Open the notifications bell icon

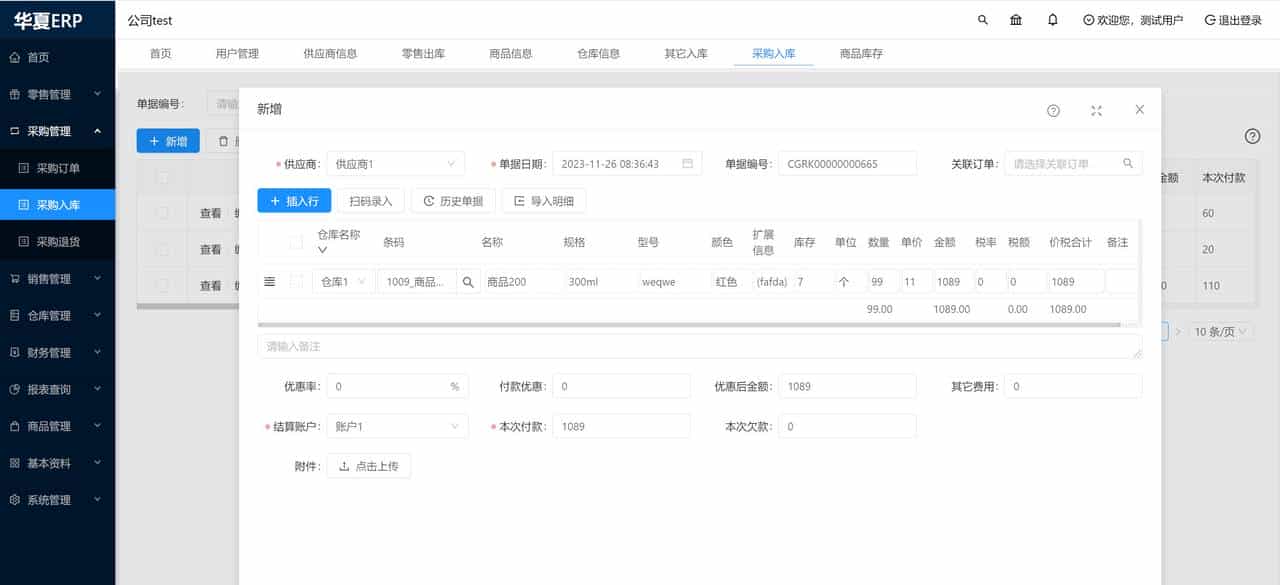click(x=1052, y=19)
